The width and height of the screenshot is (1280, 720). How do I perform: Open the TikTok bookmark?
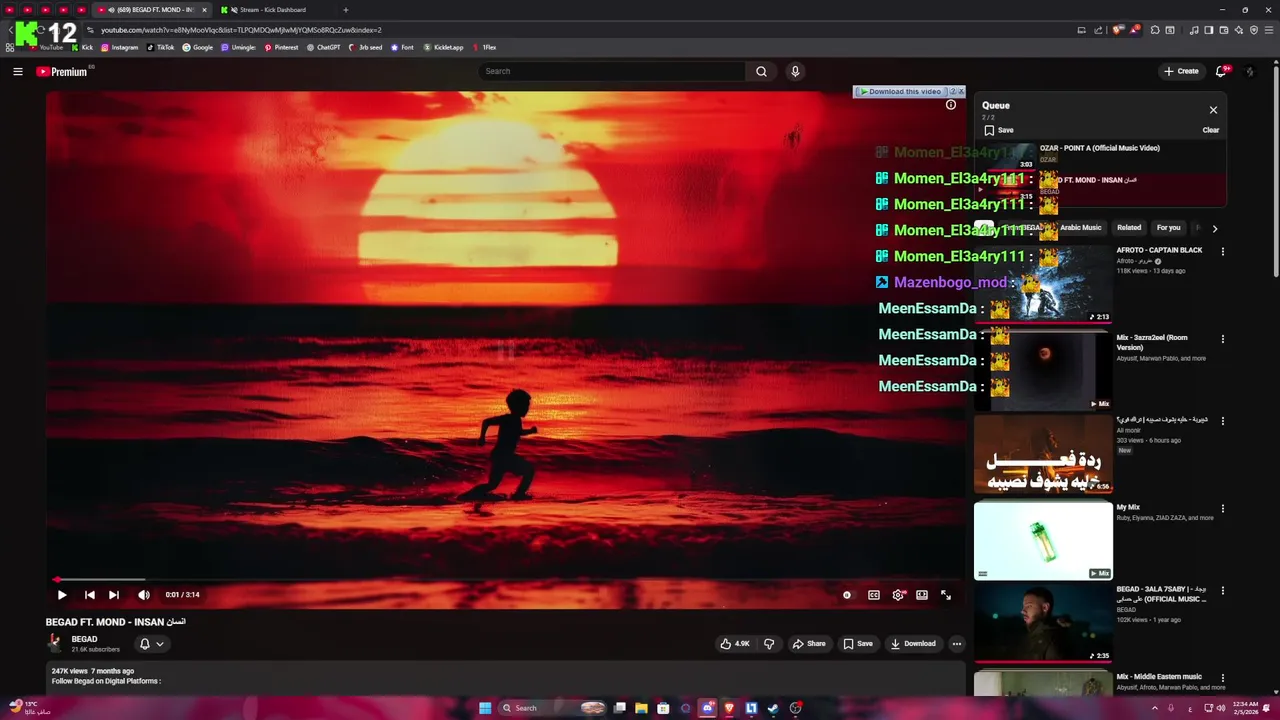(160, 47)
